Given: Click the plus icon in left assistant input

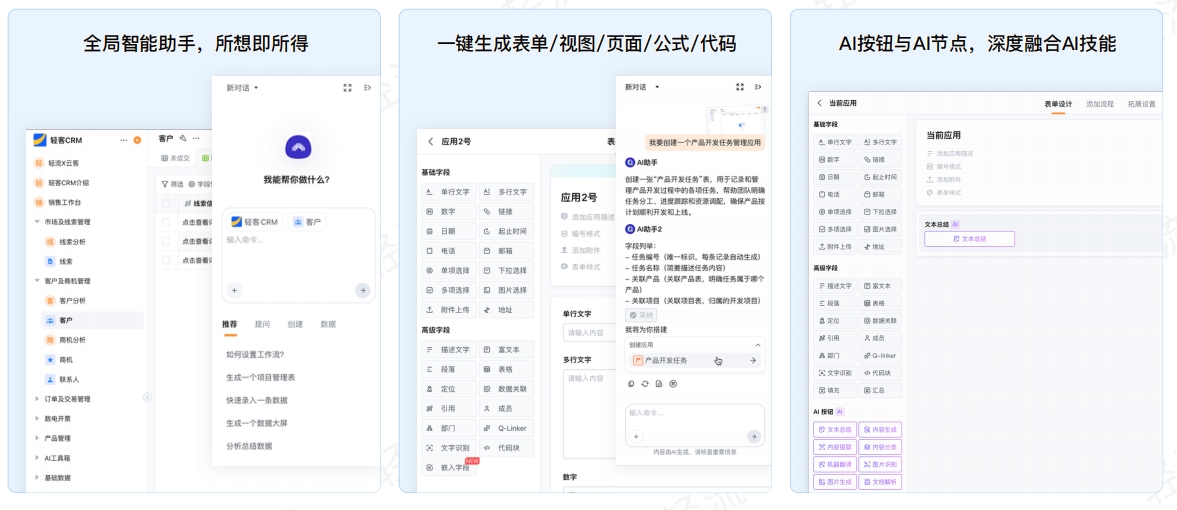Looking at the screenshot, I should coord(234,290).
